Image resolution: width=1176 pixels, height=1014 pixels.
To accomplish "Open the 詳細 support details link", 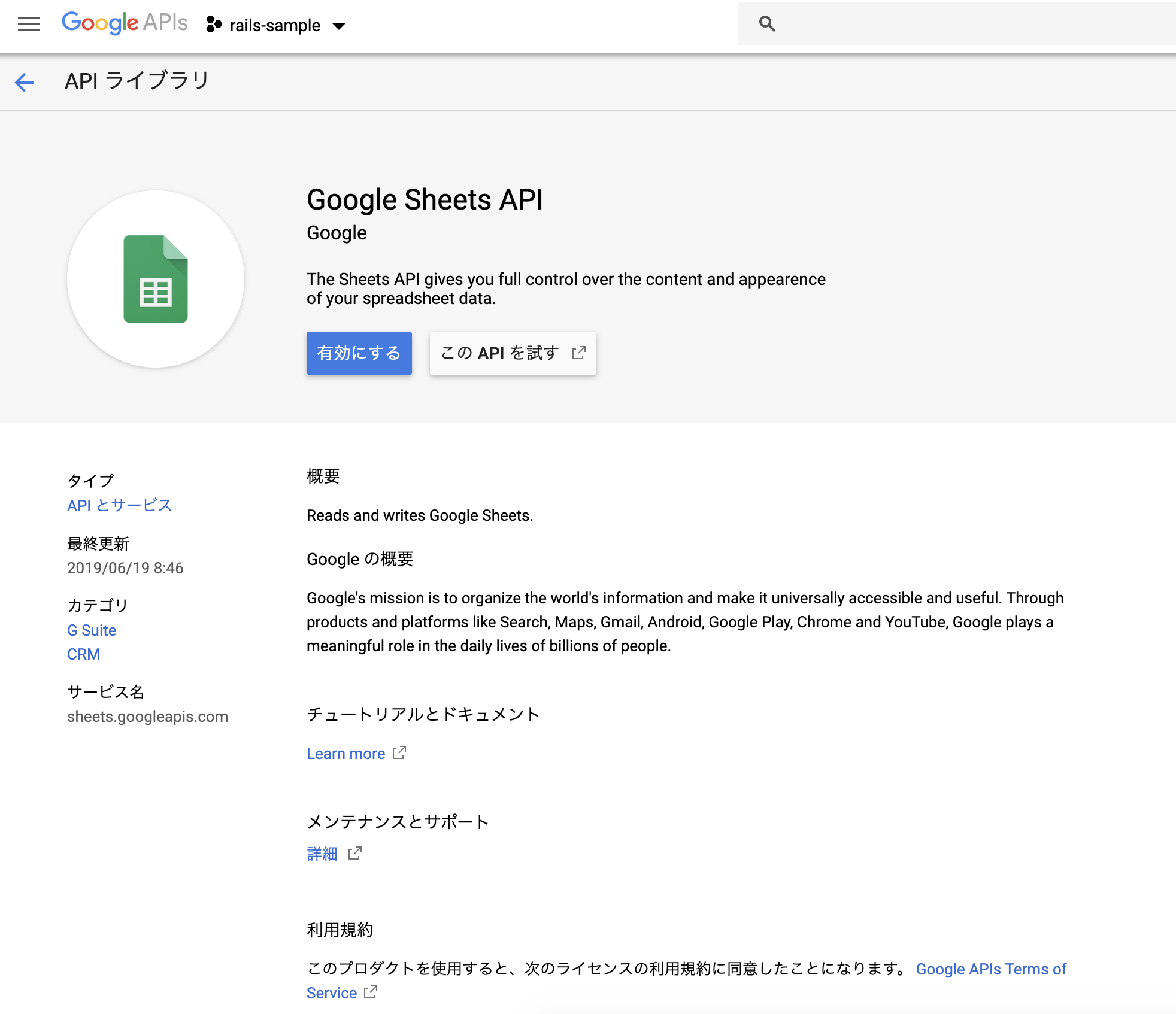I will coord(322,854).
